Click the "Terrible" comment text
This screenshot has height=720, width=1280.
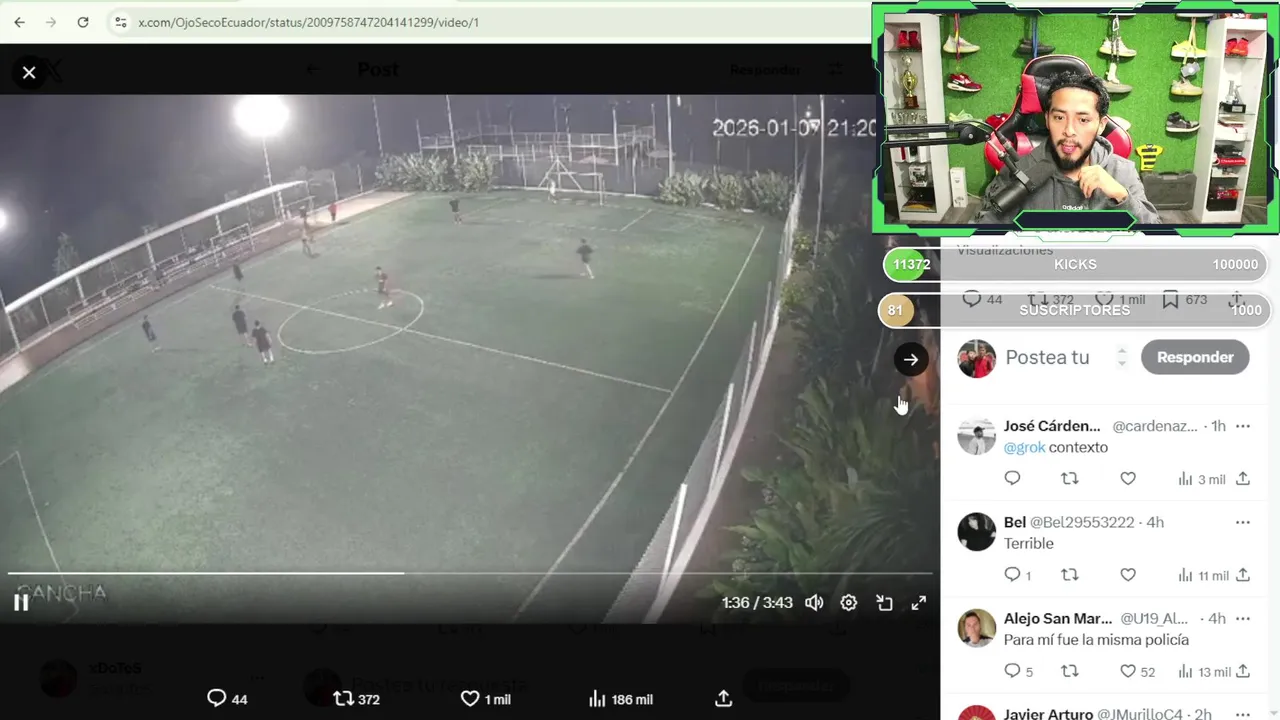click(x=1029, y=543)
